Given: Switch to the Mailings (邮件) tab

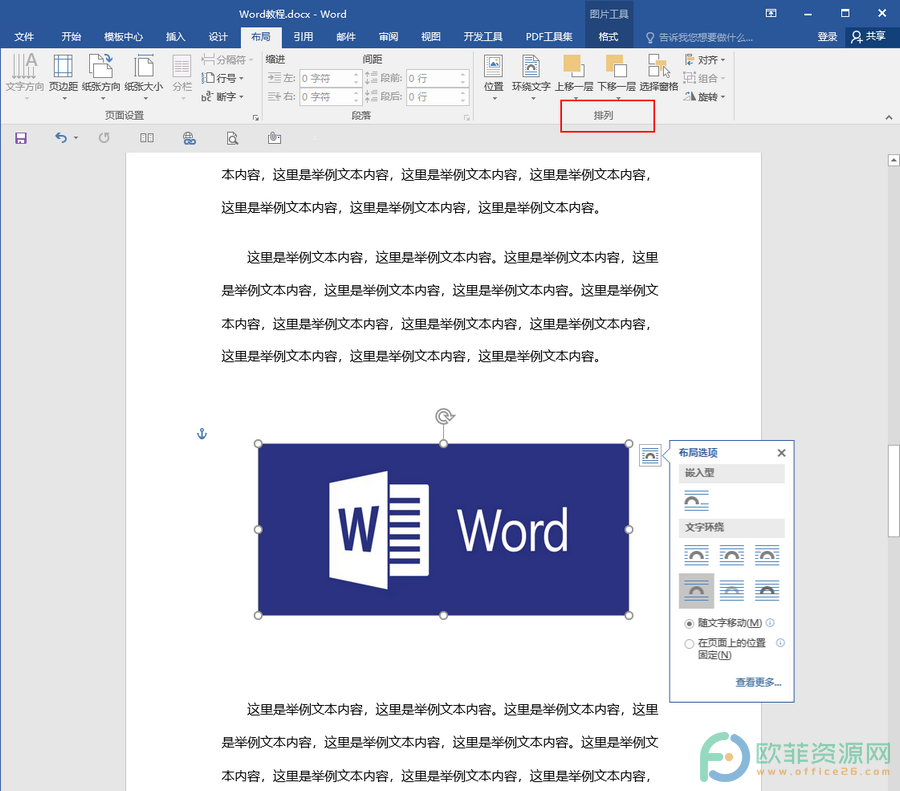Looking at the screenshot, I should [x=346, y=37].
